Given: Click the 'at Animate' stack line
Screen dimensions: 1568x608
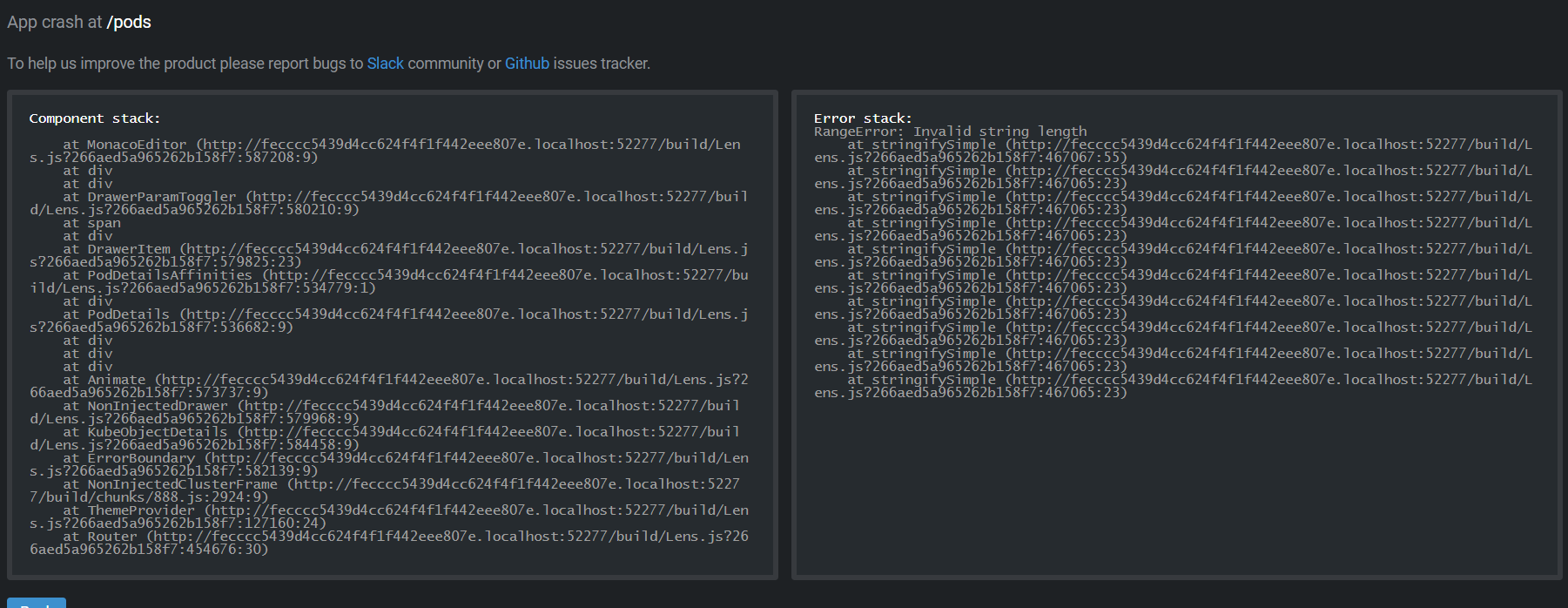Looking at the screenshot, I should [x=388, y=386].
